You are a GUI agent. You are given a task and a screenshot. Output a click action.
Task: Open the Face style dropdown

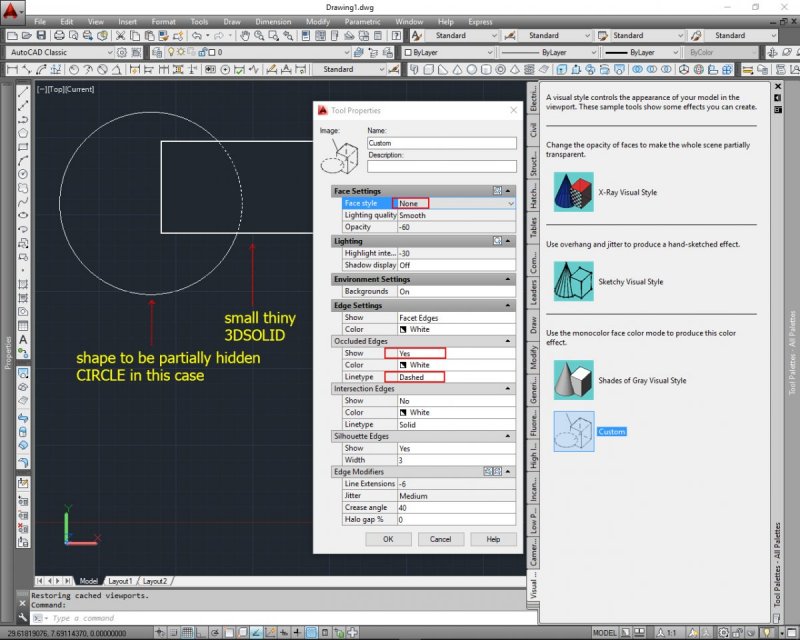511,203
